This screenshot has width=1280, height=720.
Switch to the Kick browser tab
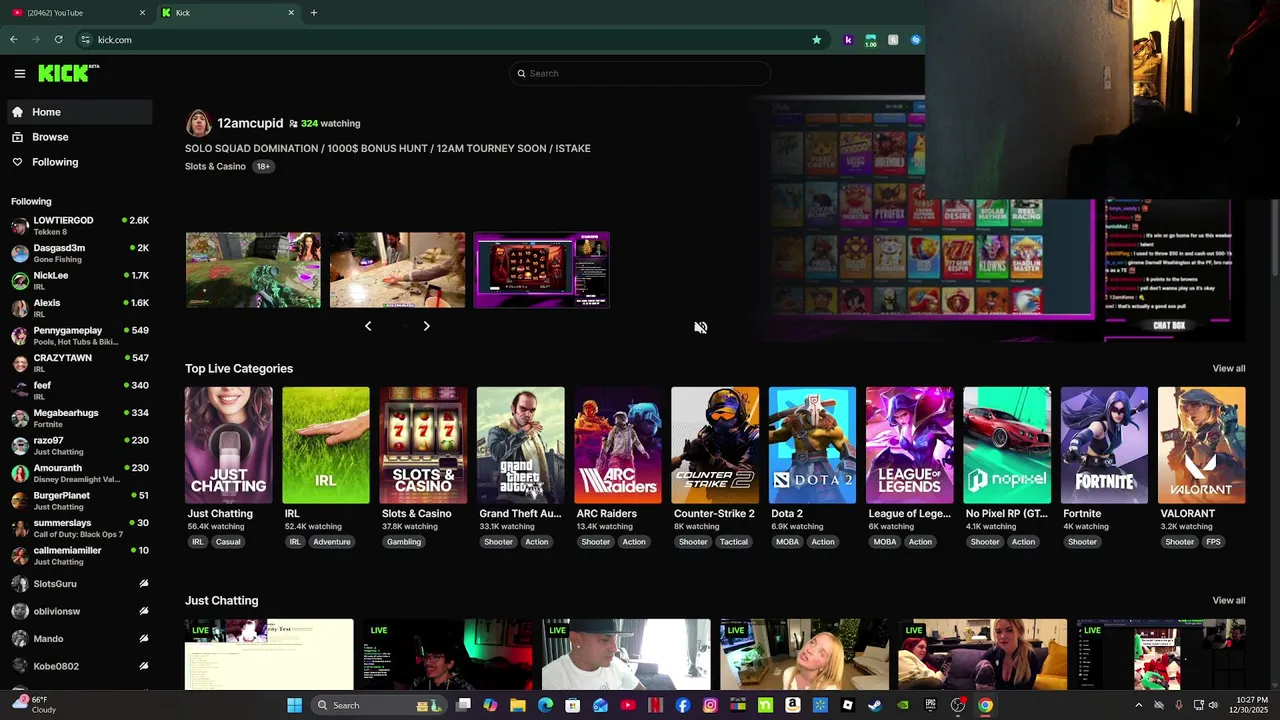(228, 13)
